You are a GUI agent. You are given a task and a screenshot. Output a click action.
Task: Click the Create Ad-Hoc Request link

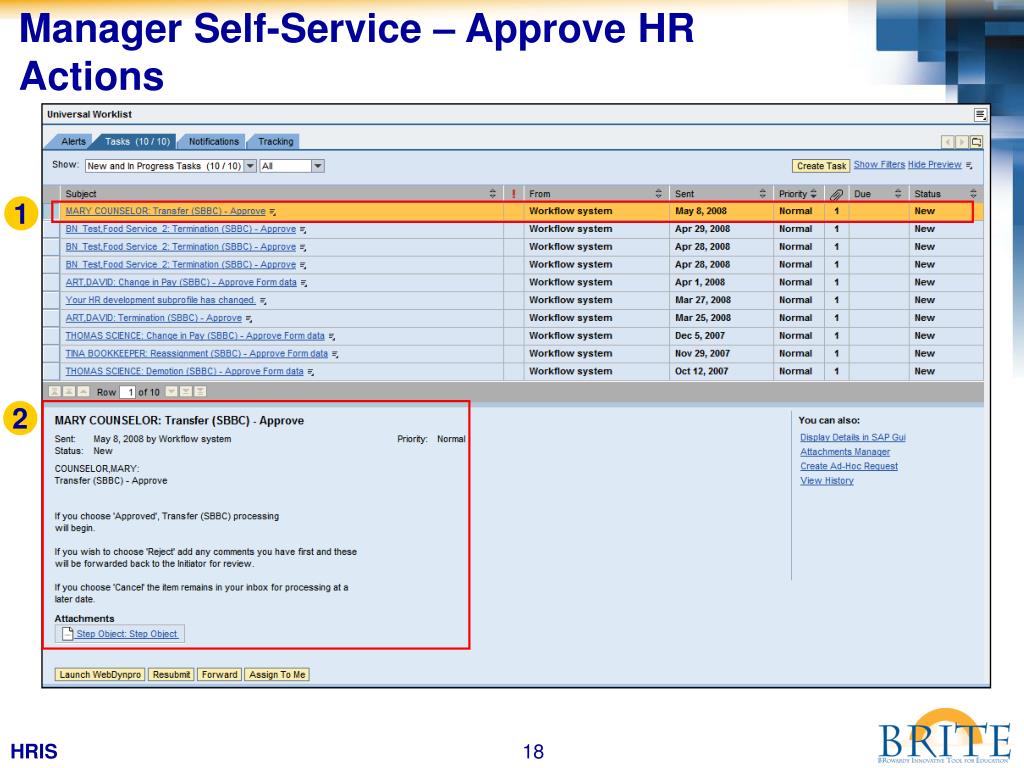[849, 466]
